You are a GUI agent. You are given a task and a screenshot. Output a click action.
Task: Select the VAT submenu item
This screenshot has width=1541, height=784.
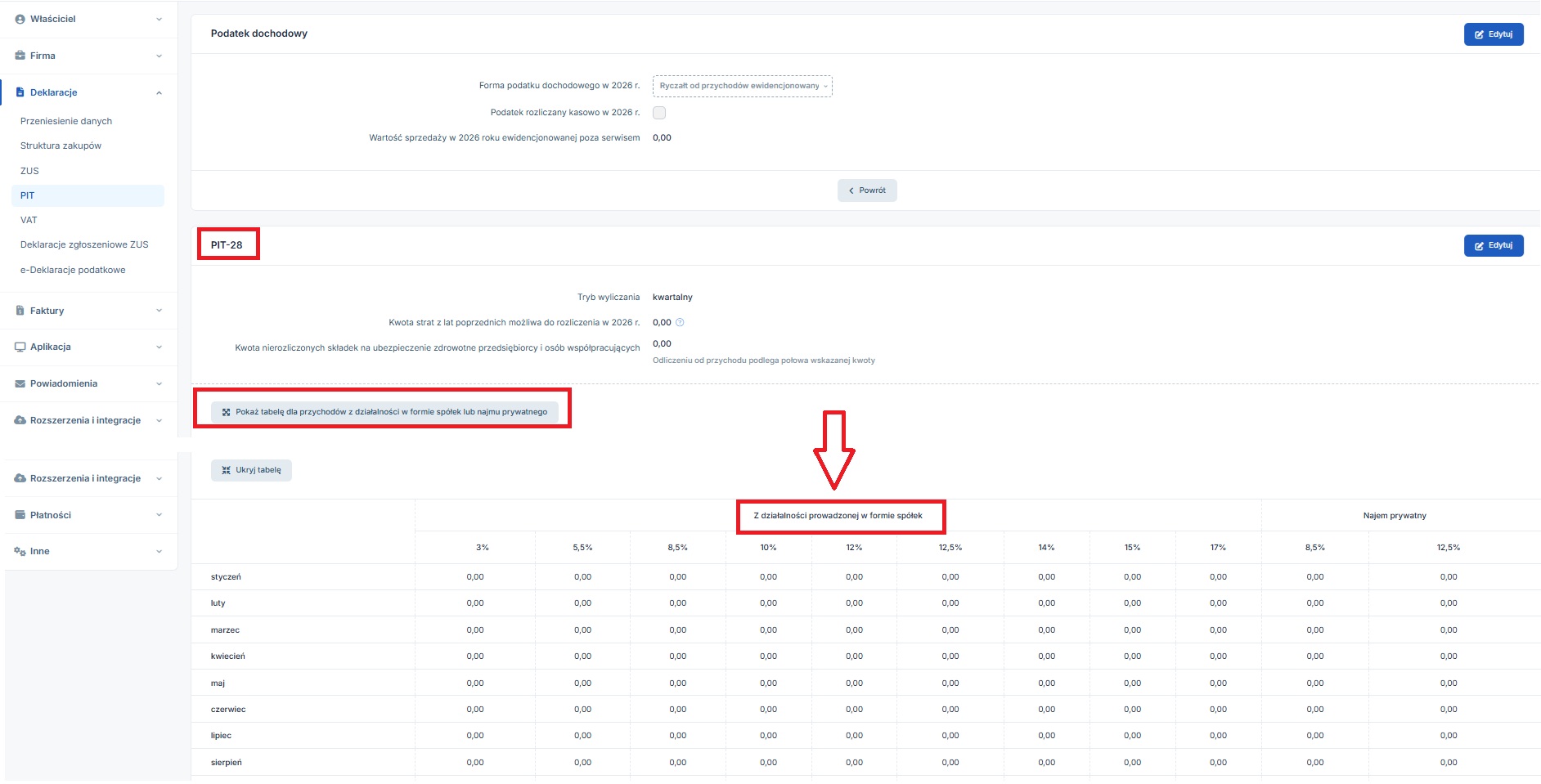(29, 220)
